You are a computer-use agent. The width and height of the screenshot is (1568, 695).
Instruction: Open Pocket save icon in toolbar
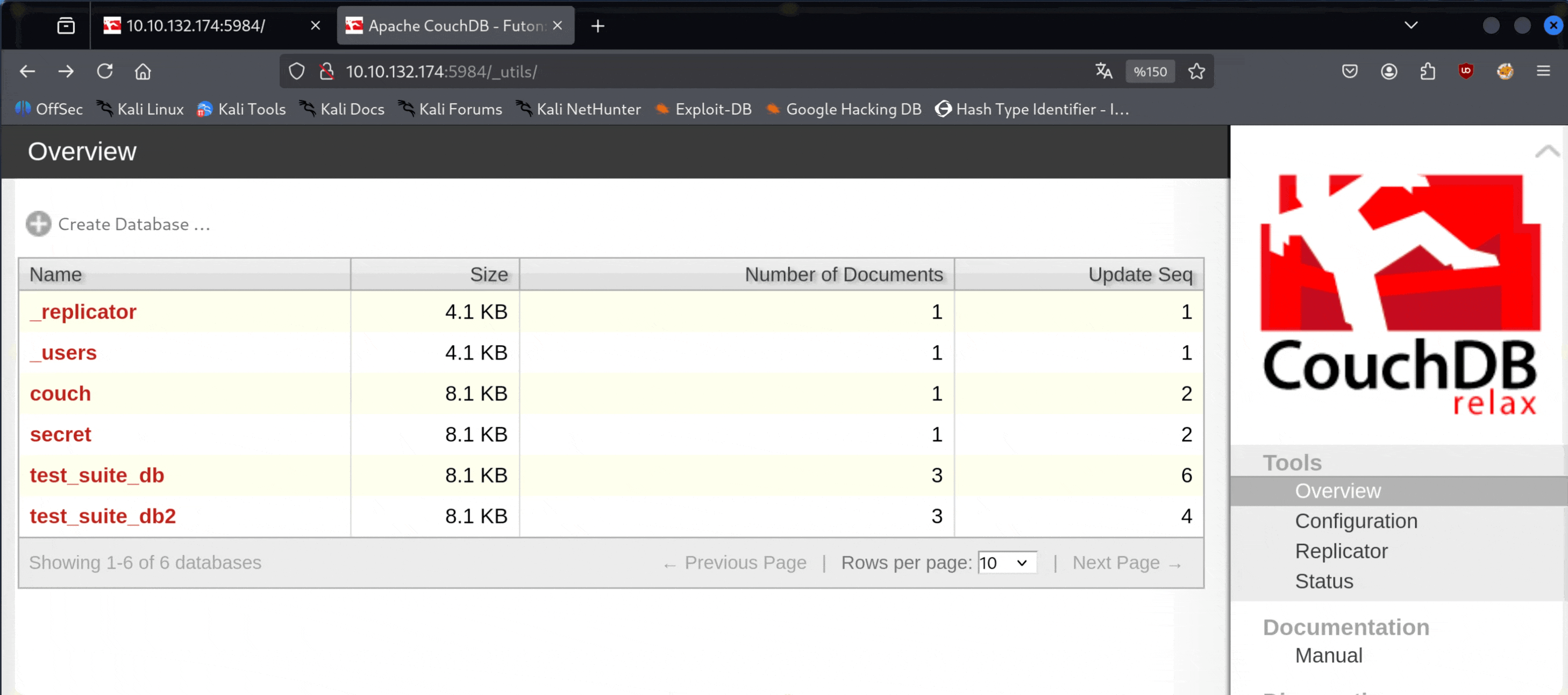1350,71
